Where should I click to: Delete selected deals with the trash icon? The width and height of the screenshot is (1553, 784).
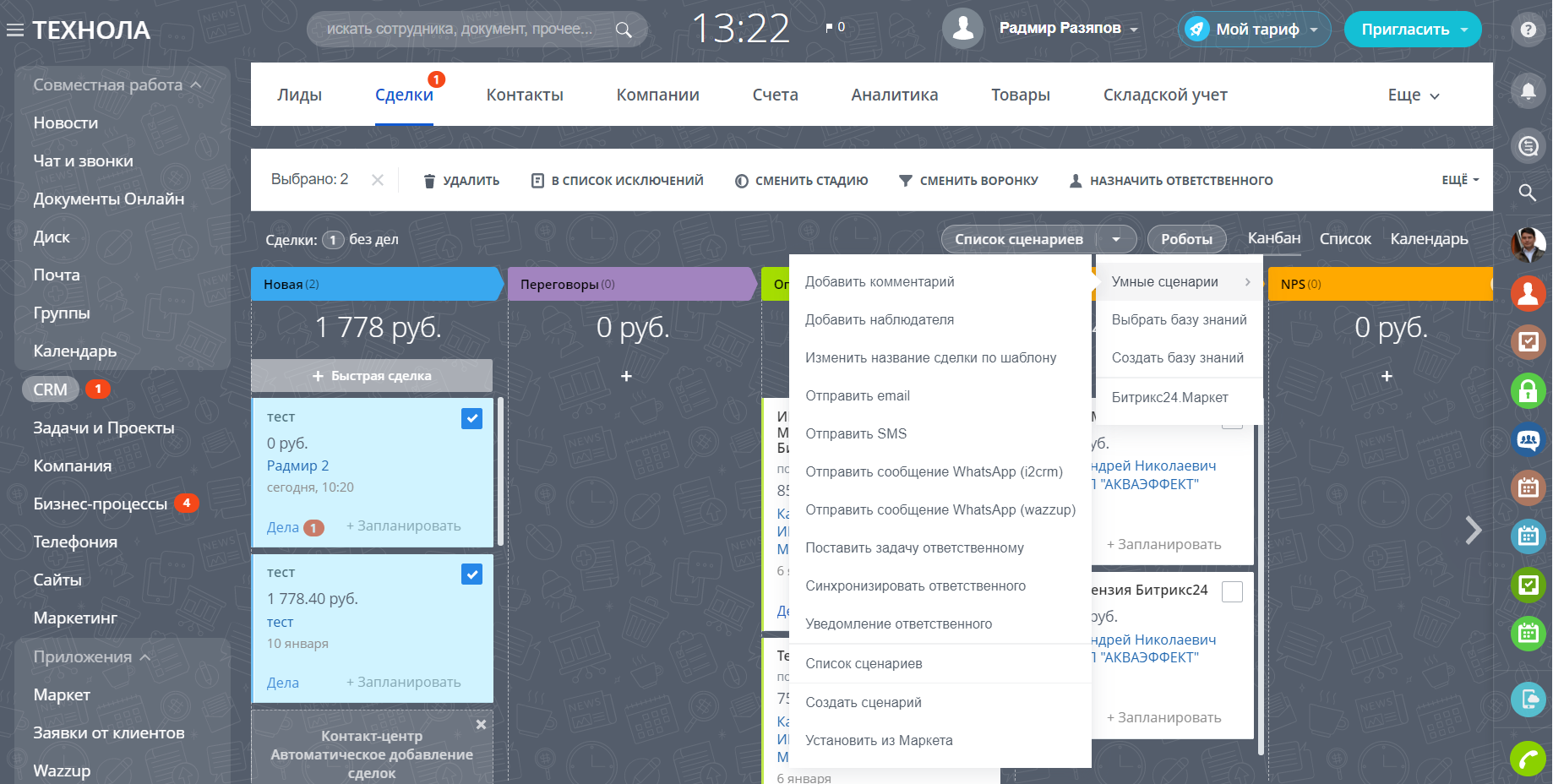pos(429,181)
